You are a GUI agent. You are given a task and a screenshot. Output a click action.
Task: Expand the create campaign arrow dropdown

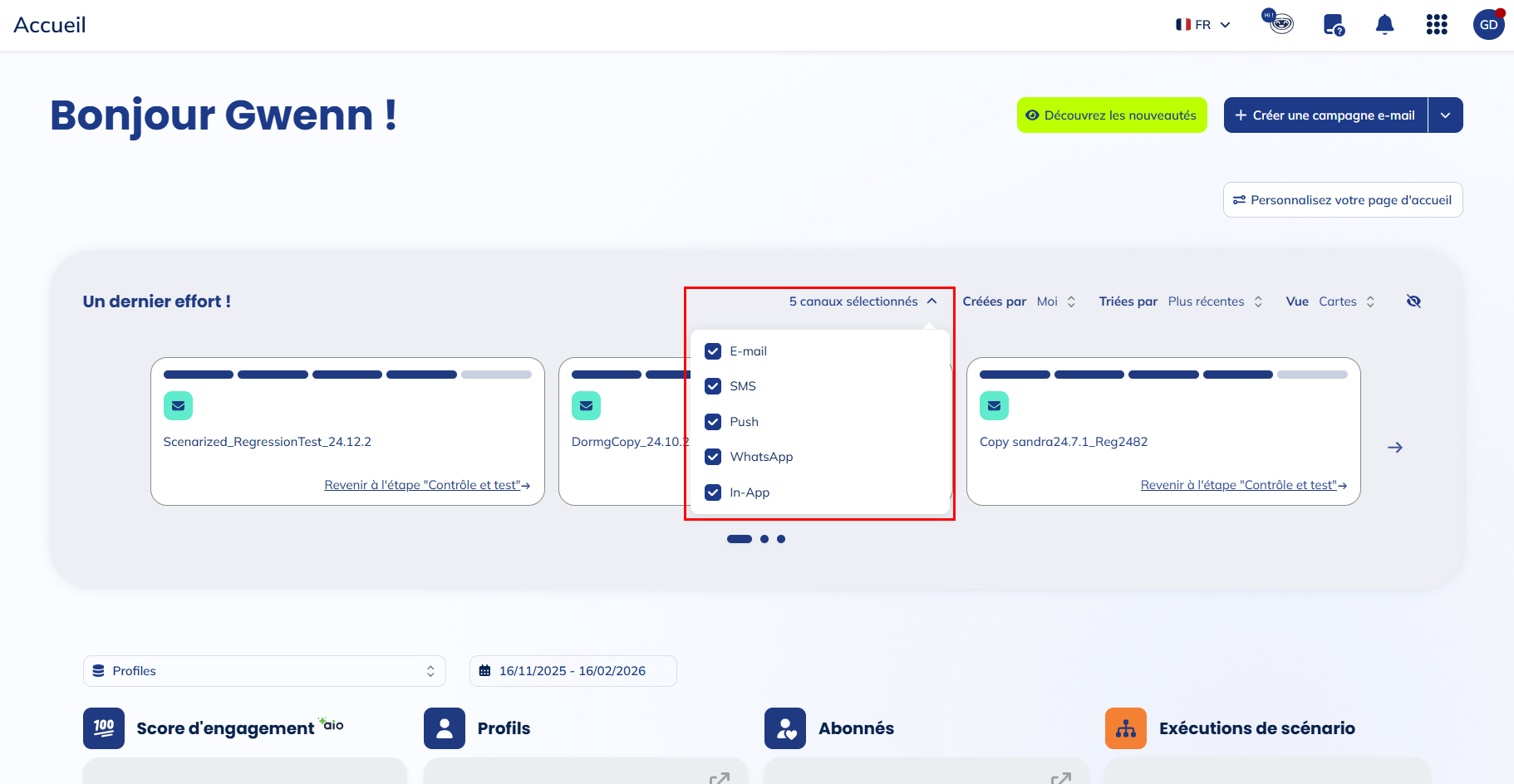tap(1446, 115)
